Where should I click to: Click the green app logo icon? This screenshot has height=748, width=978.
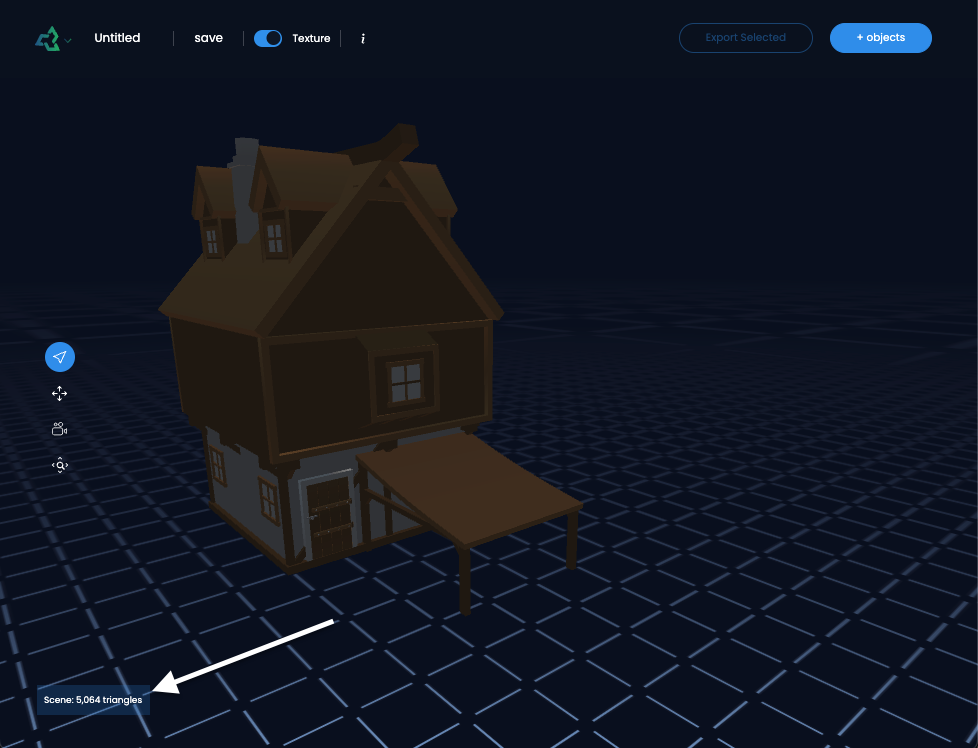(x=47, y=39)
